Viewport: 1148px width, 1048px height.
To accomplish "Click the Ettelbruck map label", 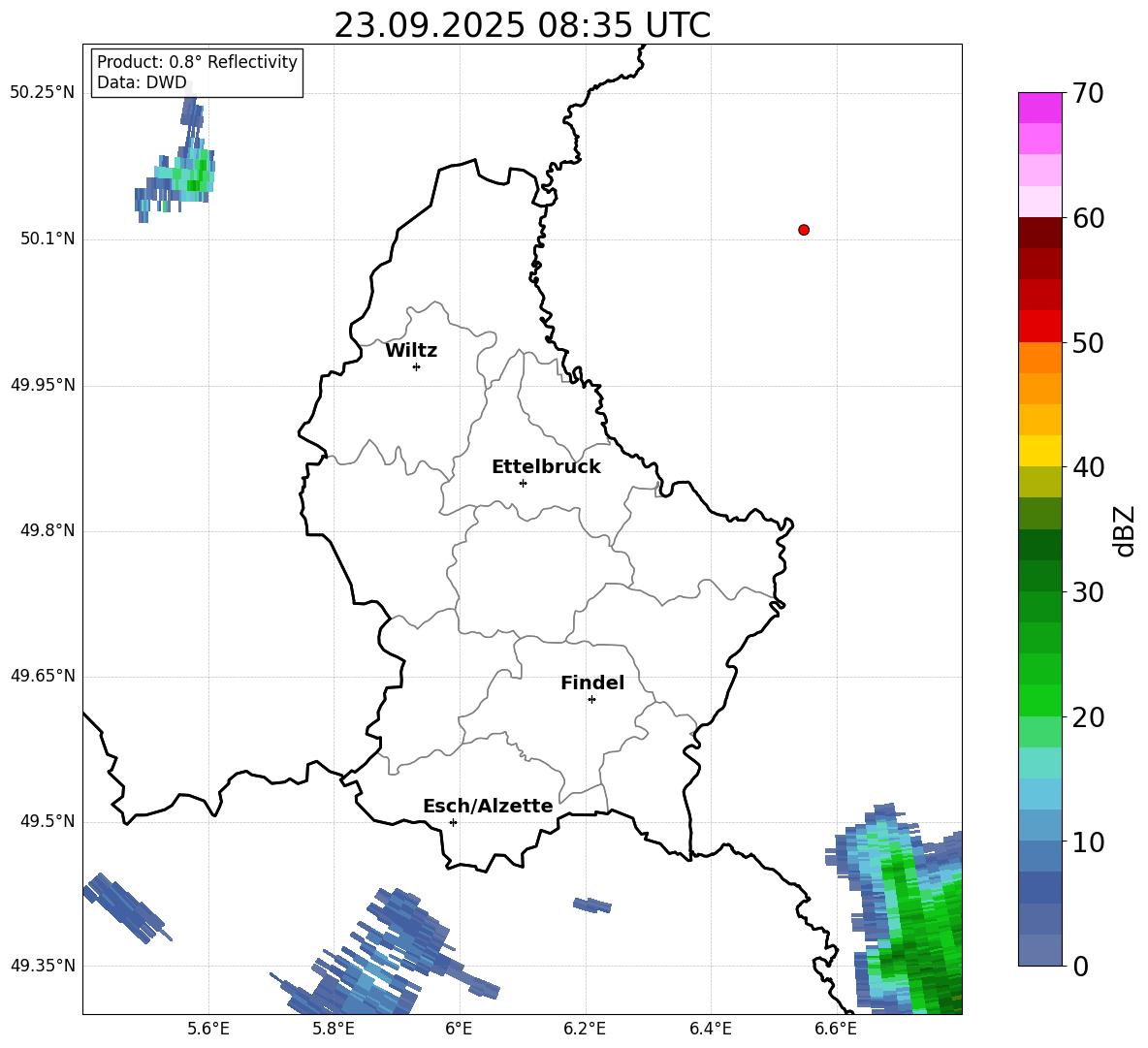I will tap(546, 467).
